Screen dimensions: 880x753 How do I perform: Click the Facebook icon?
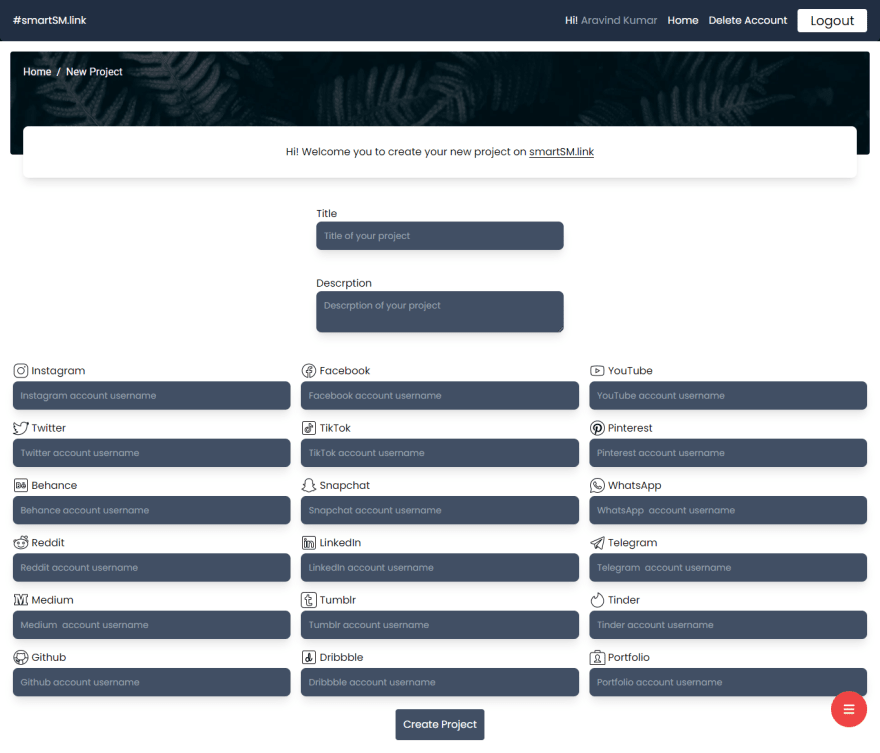pyautogui.click(x=307, y=370)
